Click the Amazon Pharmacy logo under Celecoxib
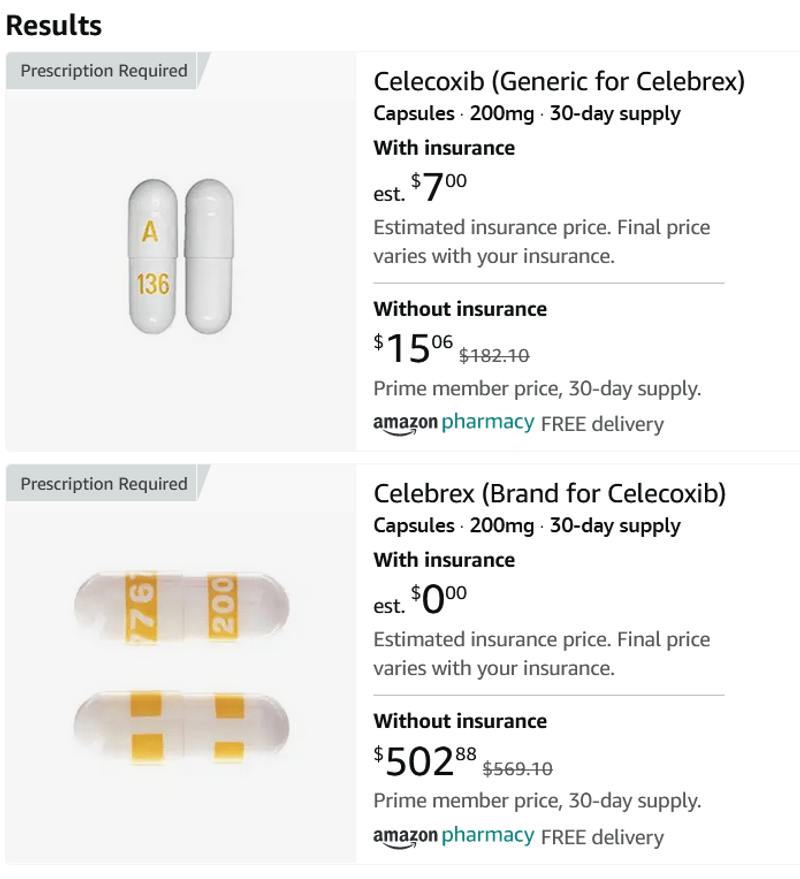 (453, 423)
